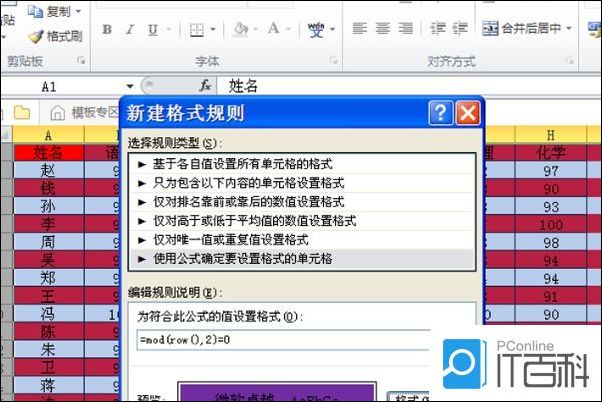Click formula field =mod(row(),2)=0
This screenshot has width=602, height=402.
point(283,340)
